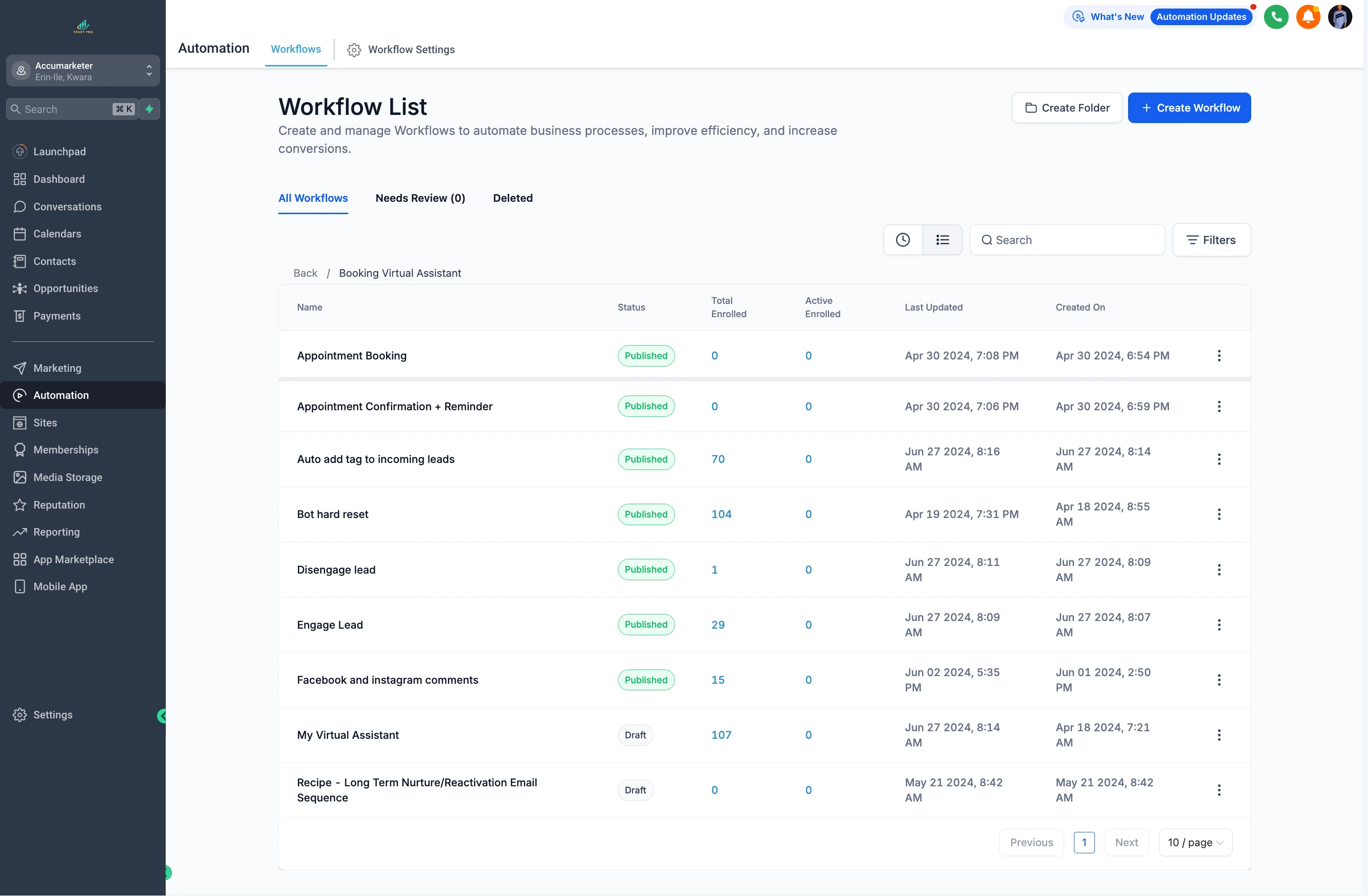Collapse sidebar using green arrow toggle
Image resolution: width=1368 pixels, height=896 pixels.
point(162,716)
